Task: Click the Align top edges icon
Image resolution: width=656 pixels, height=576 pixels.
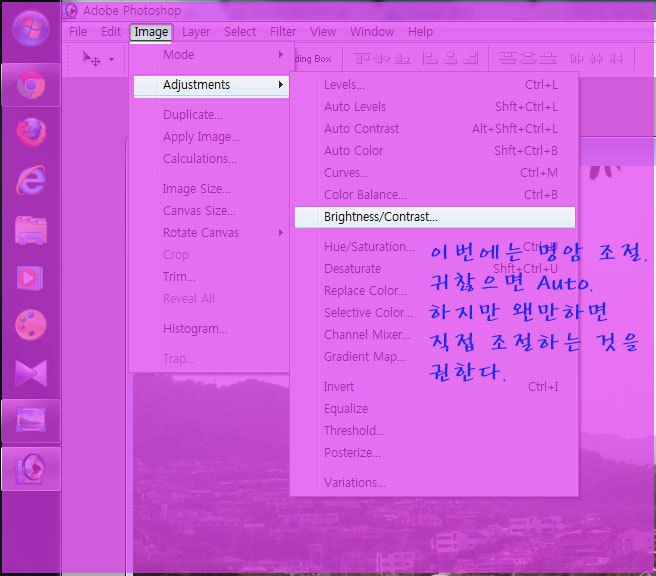Action: click(x=364, y=58)
